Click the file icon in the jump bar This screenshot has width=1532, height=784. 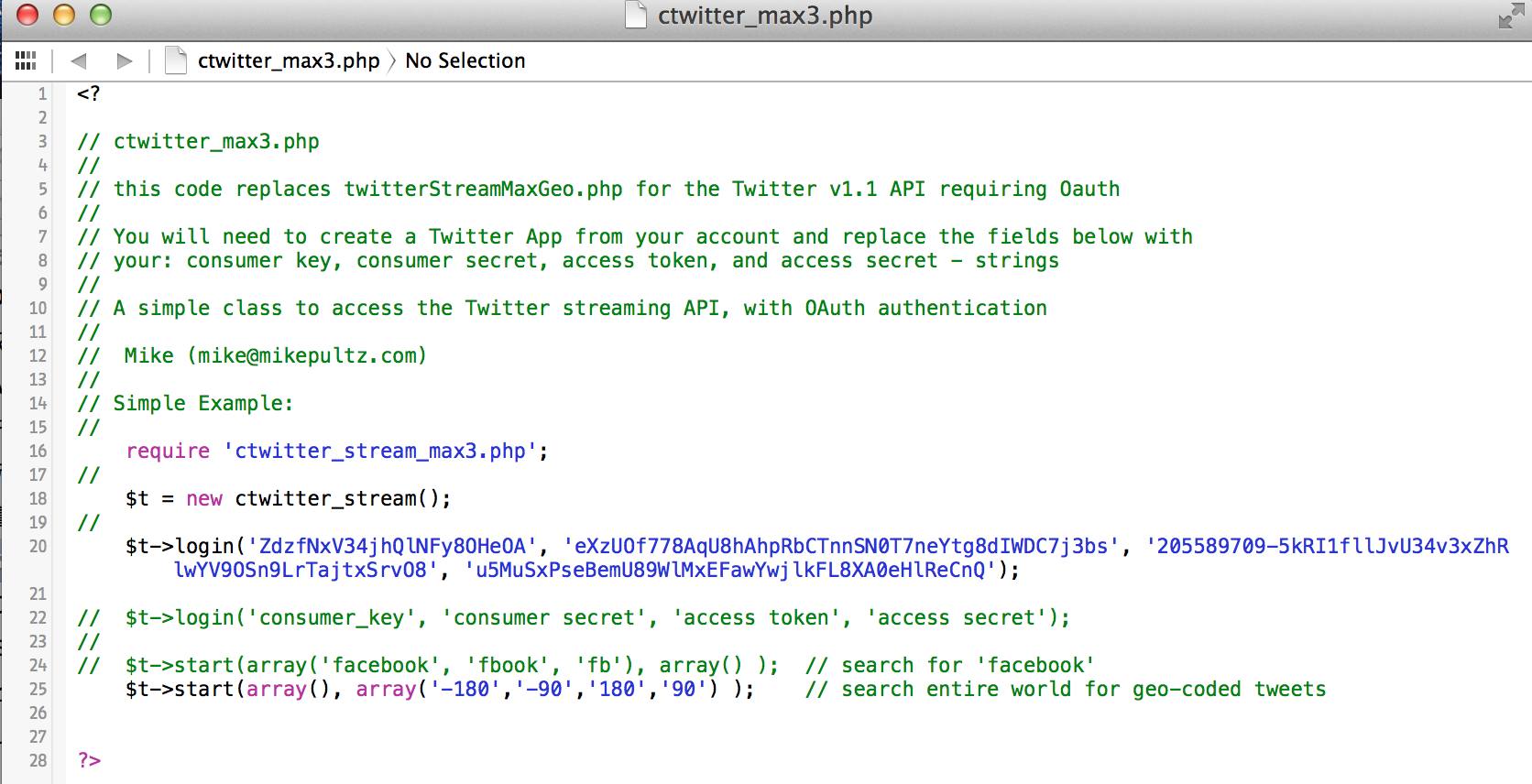coord(176,60)
